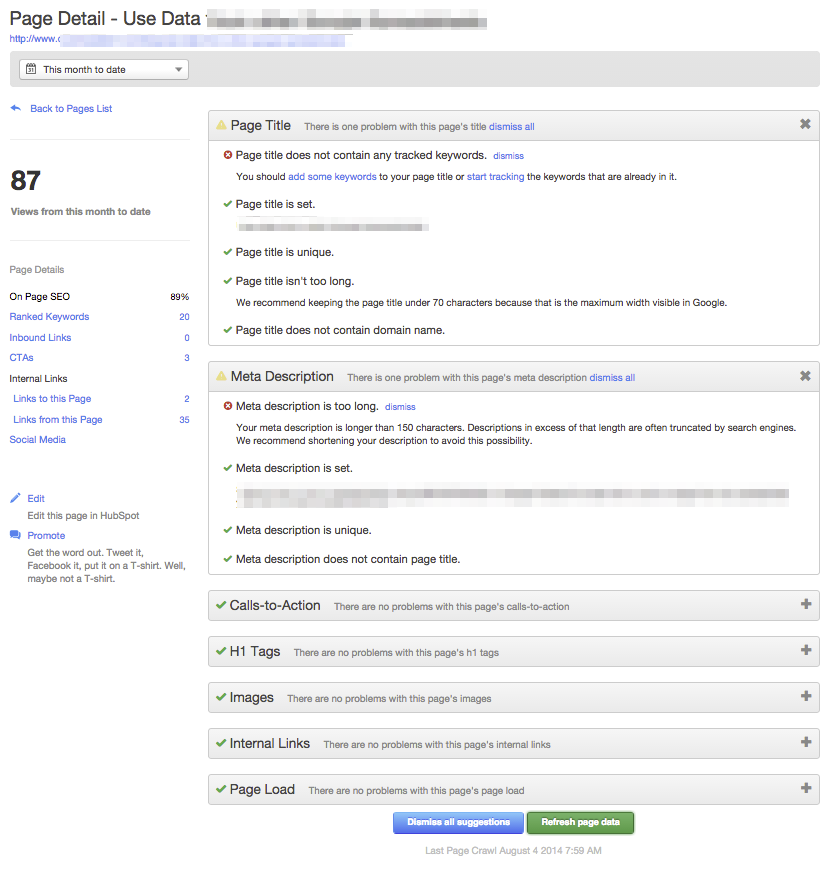Expand the Calls-to-Action section plus icon

tap(806, 604)
